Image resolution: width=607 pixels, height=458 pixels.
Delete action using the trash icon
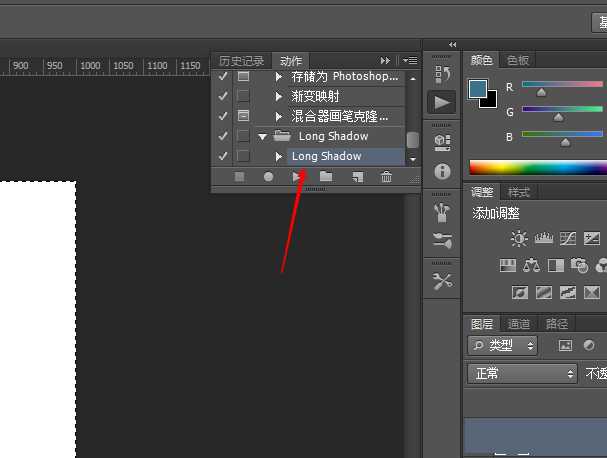pos(386,177)
